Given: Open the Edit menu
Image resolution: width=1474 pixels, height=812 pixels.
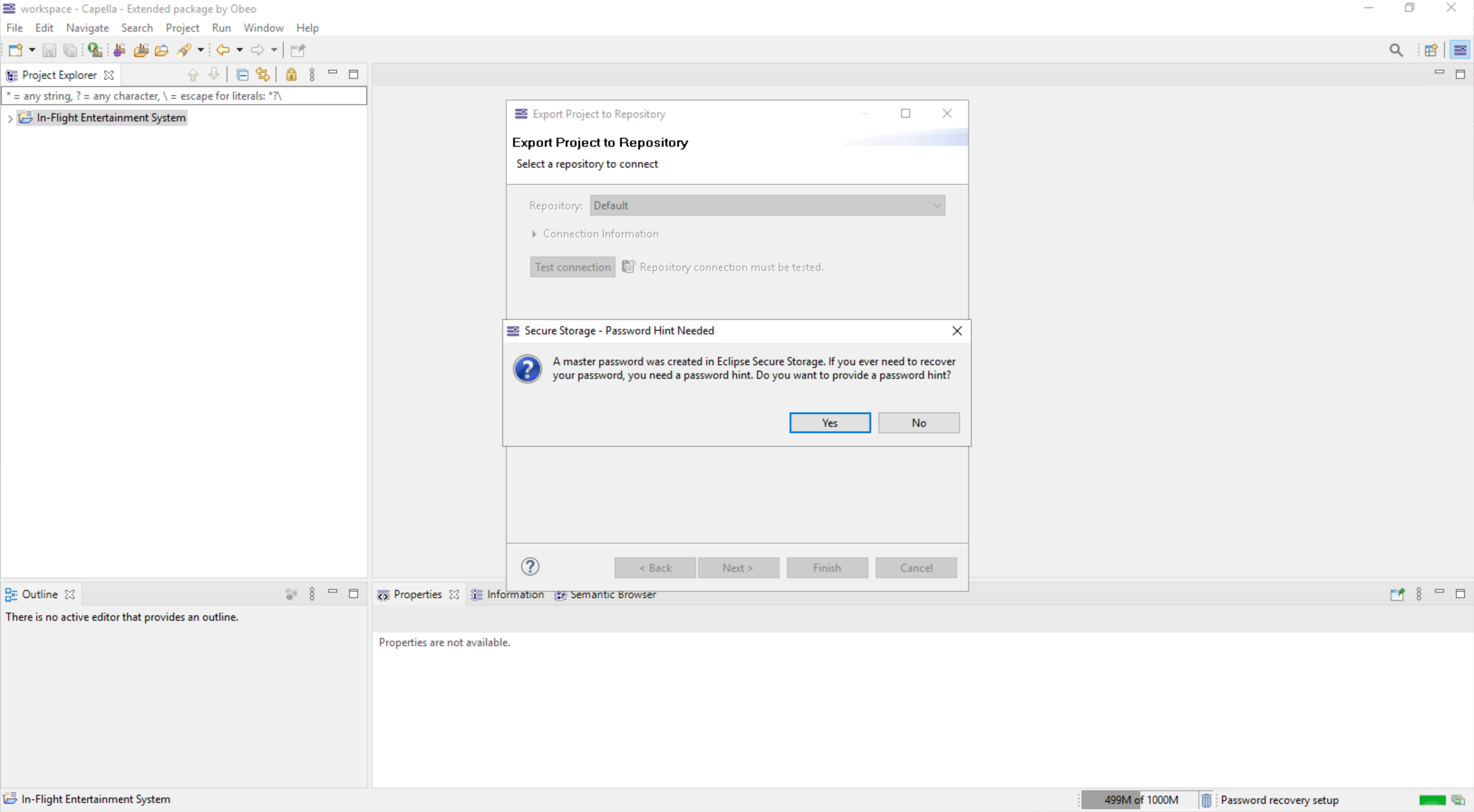Looking at the screenshot, I should pos(44,28).
